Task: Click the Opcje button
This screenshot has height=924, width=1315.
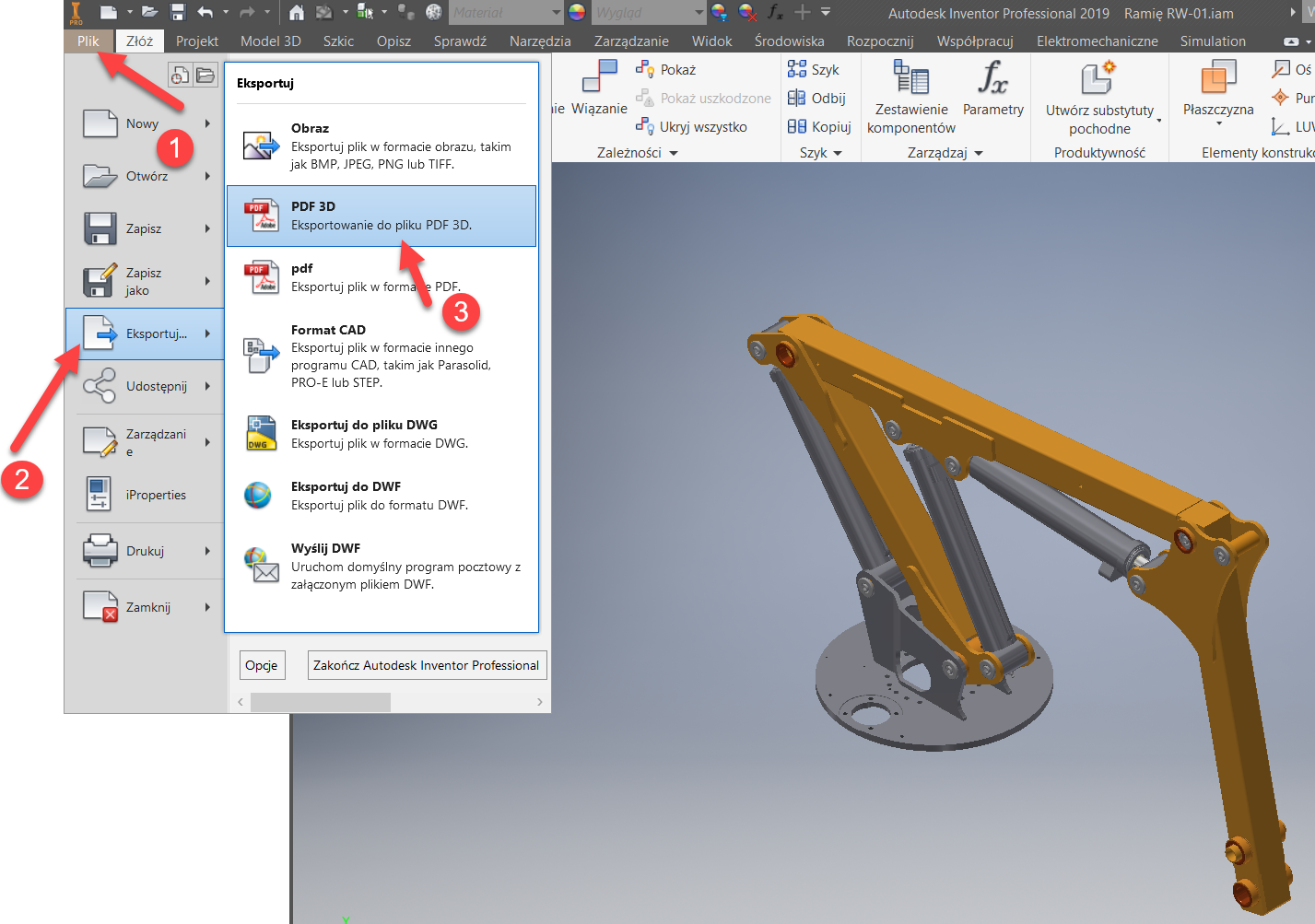Action: 262,664
